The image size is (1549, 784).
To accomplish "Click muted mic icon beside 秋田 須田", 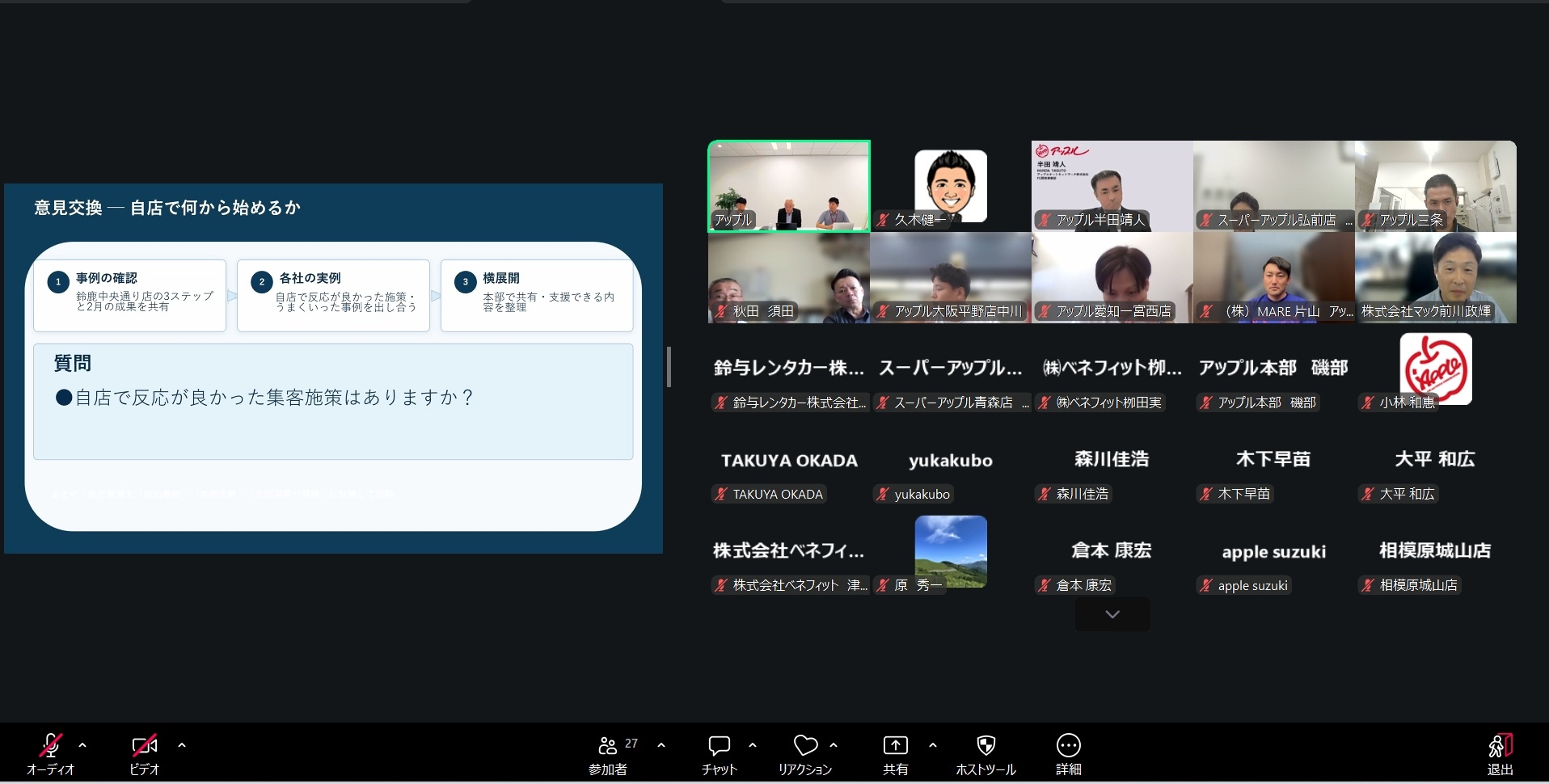I will 721,311.
